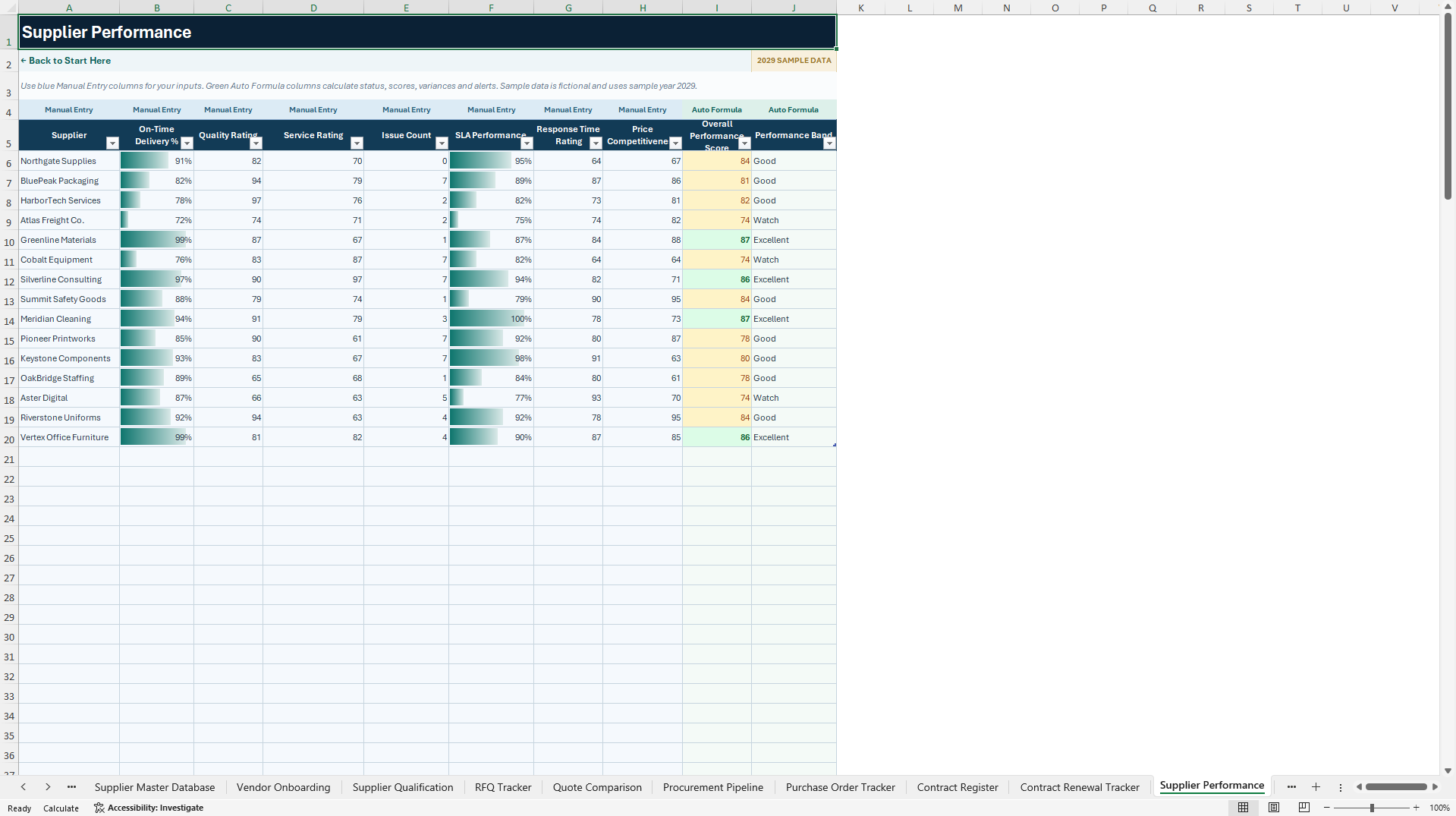
Task: Go to previous sheet tab arrow
Action: pyautogui.click(x=24, y=787)
